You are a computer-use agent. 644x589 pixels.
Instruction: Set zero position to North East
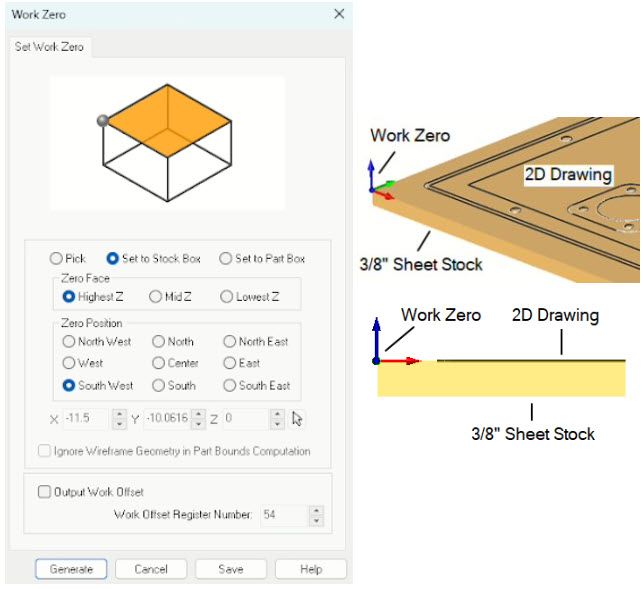(231, 341)
